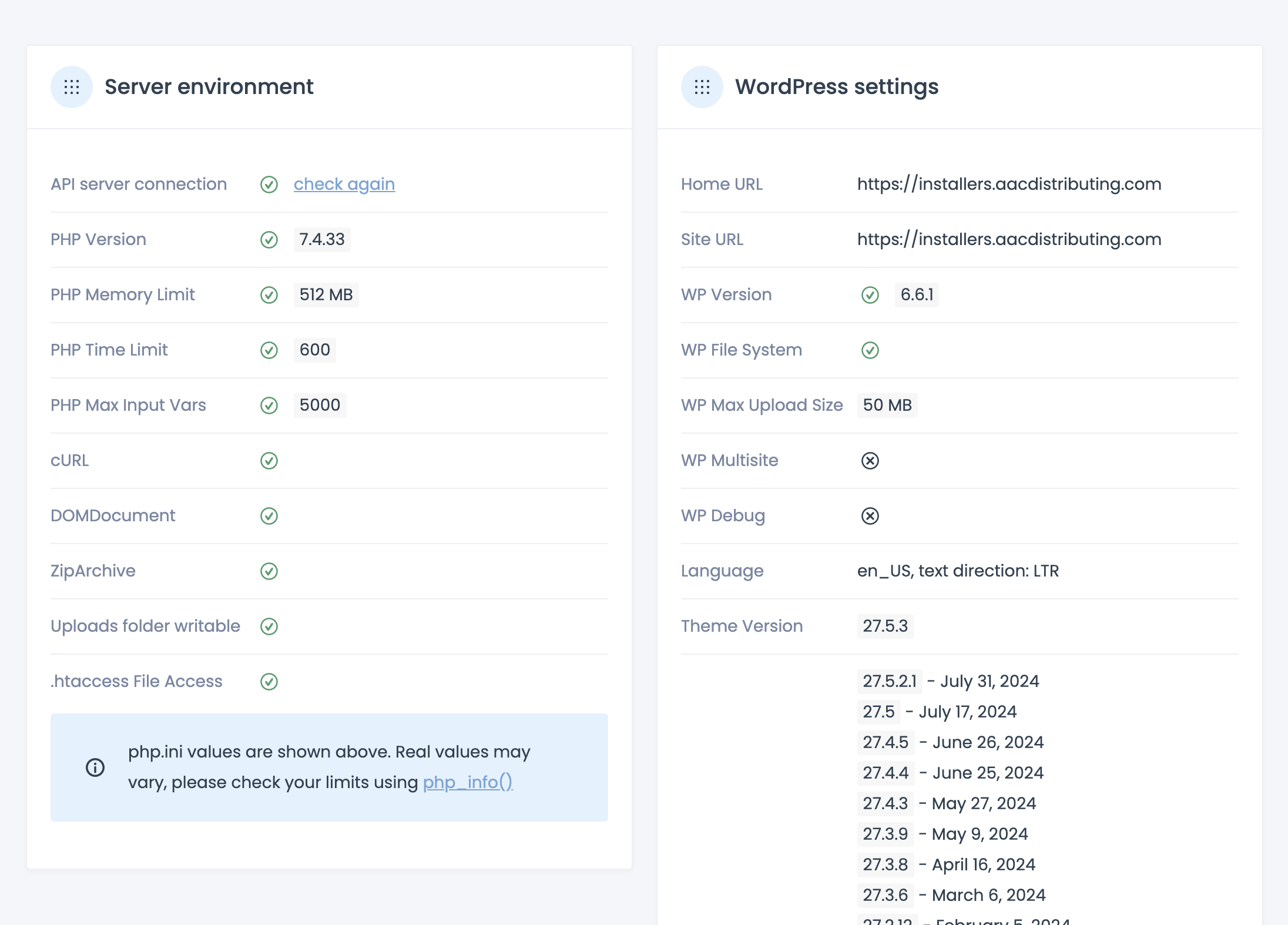Click the Server environment grid icon
1288x925 pixels.
pos(72,87)
